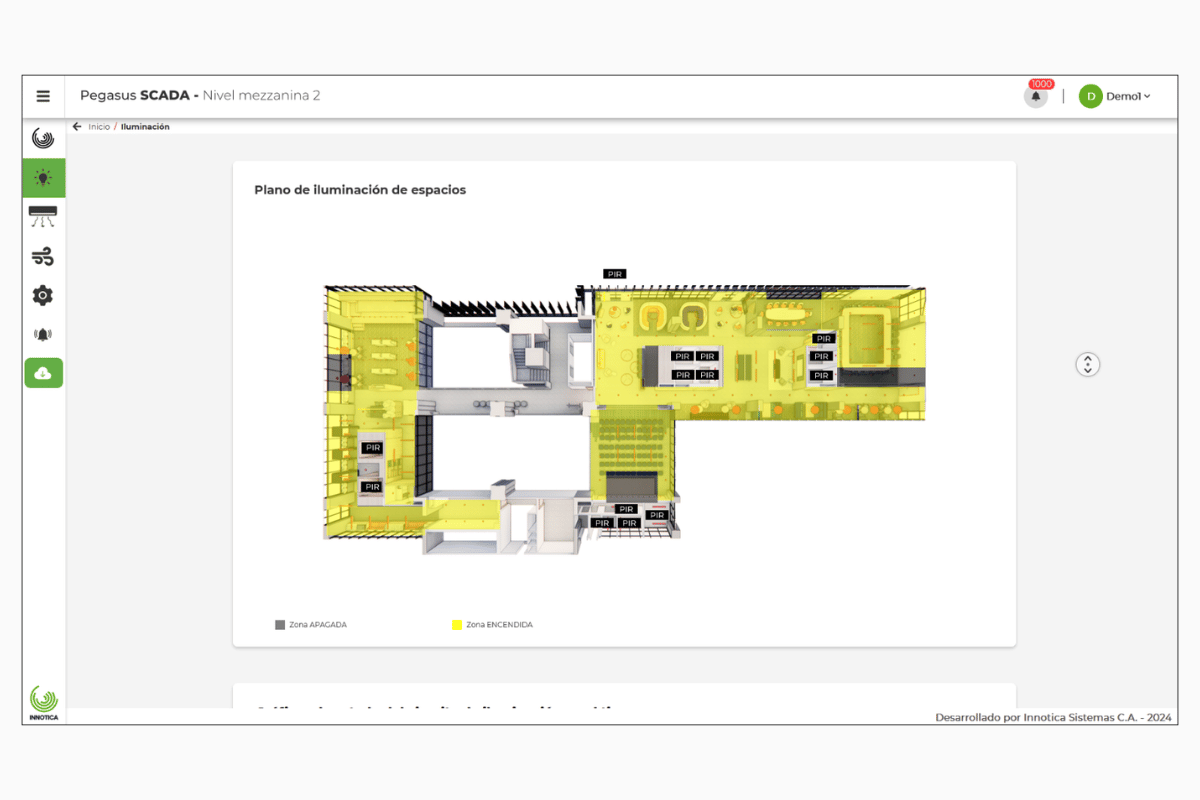Screen dimensions: 1200x800
Task: Click the 'Zona APAGADA' legend text
Action: coord(318,625)
